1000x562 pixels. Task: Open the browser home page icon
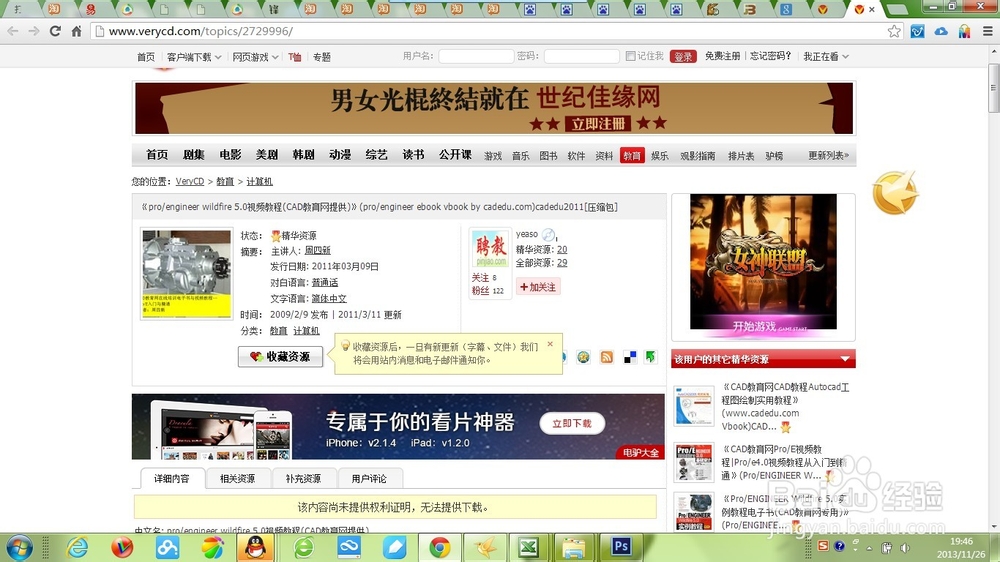(x=77, y=31)
